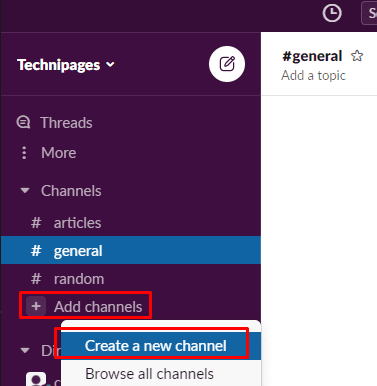Collapse the Channels section arrow

point(25,191)
